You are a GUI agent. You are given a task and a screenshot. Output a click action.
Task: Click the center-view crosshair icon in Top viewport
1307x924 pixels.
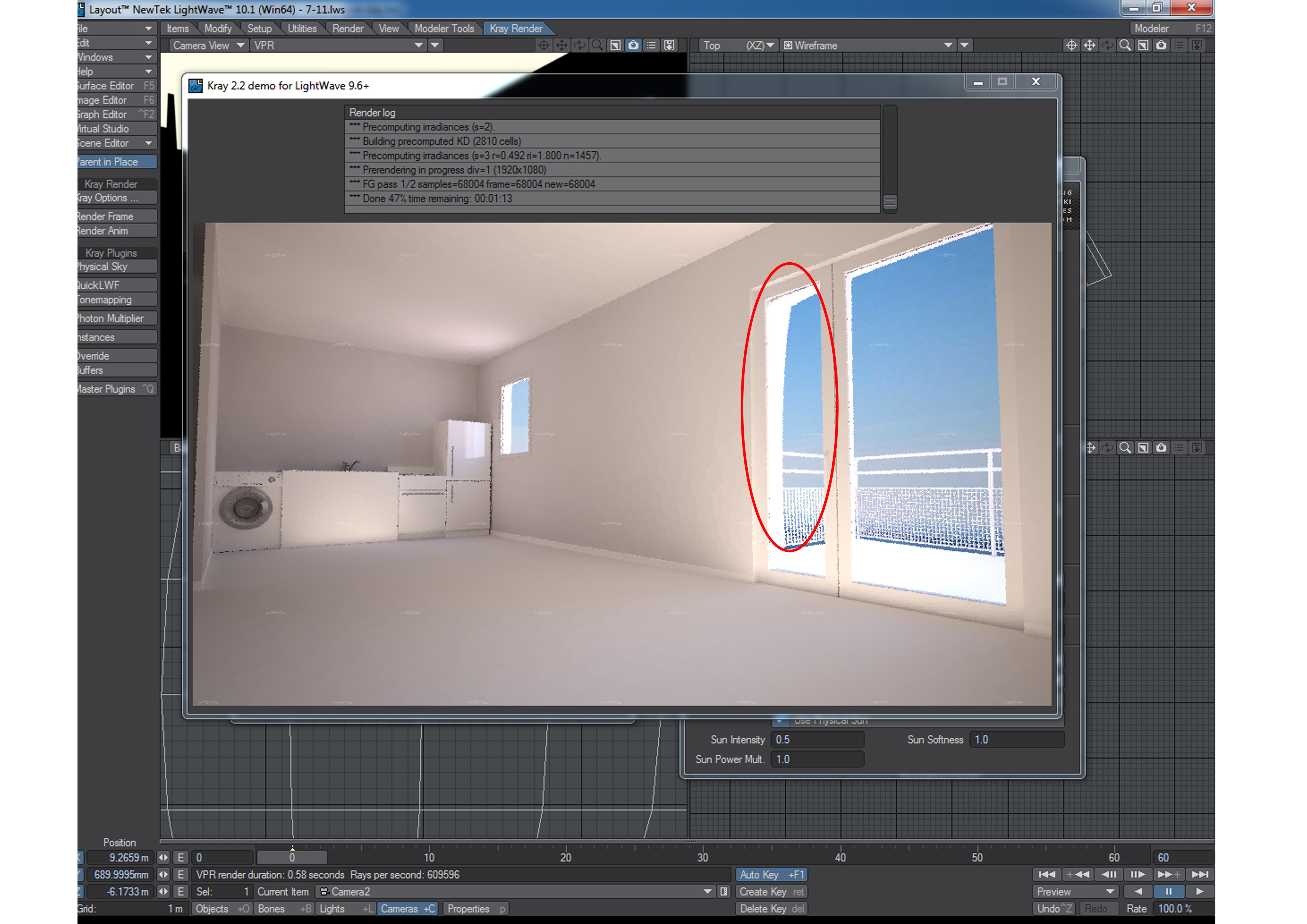[1071, 45]
